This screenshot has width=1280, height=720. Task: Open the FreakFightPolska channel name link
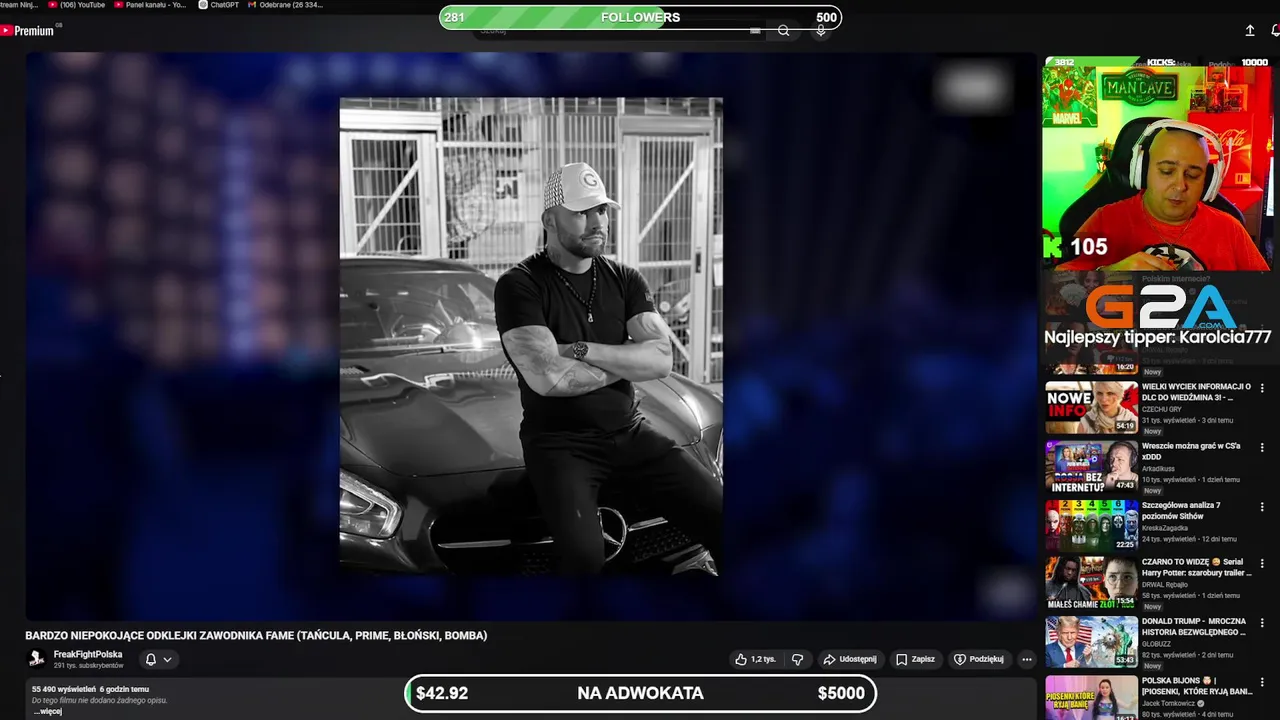[x=88, y=655]
